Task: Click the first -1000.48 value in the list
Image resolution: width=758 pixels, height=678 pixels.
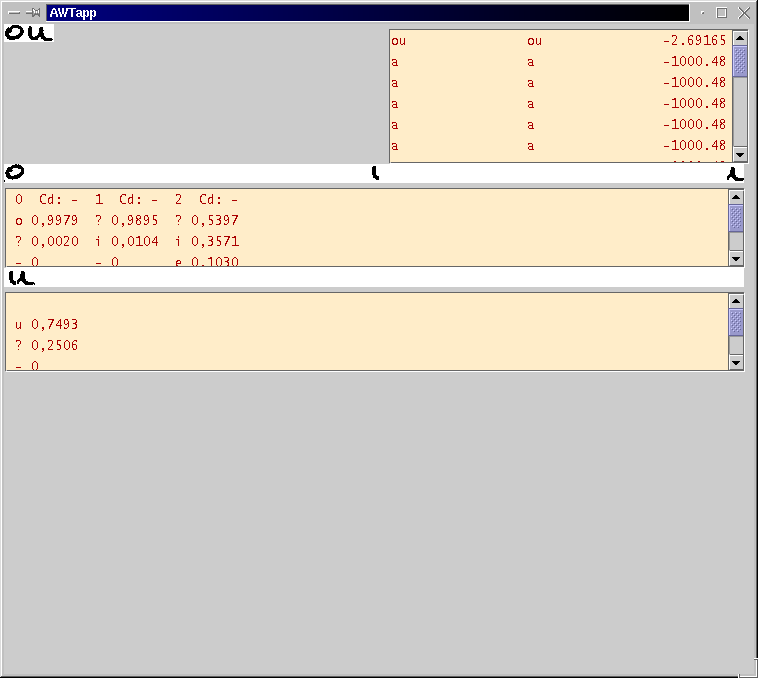Action: [x=694, y=61]
